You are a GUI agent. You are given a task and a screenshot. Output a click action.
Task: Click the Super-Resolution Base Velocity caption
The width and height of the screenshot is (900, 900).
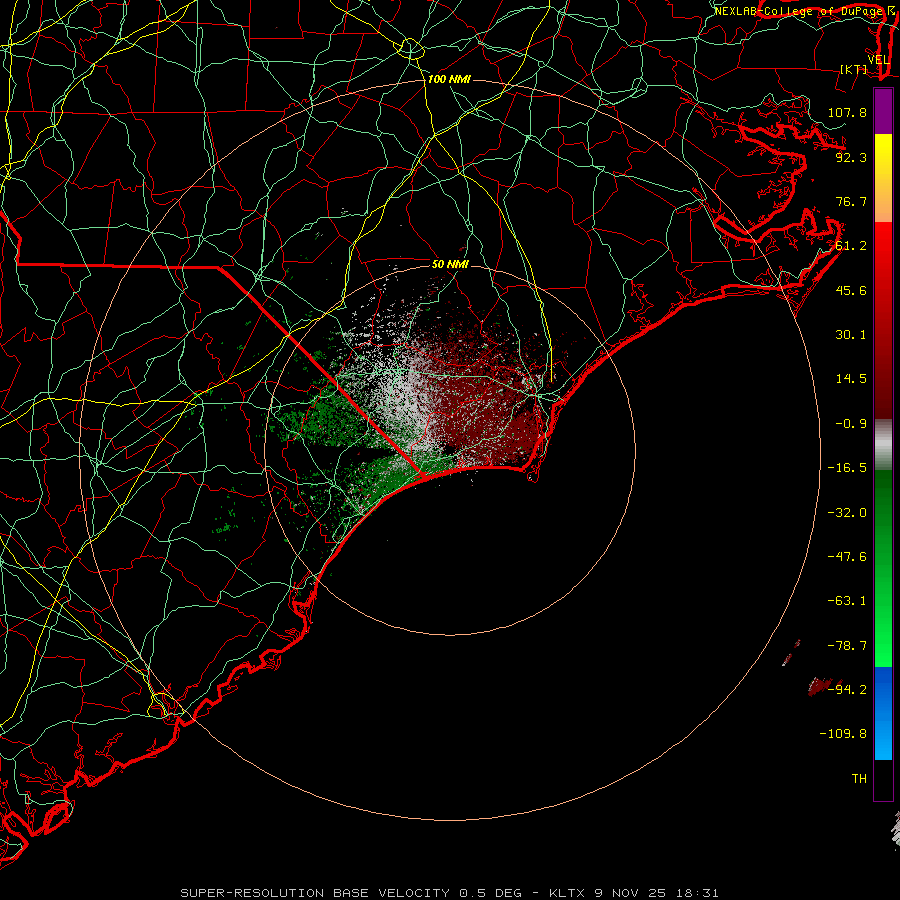point(449,893)
